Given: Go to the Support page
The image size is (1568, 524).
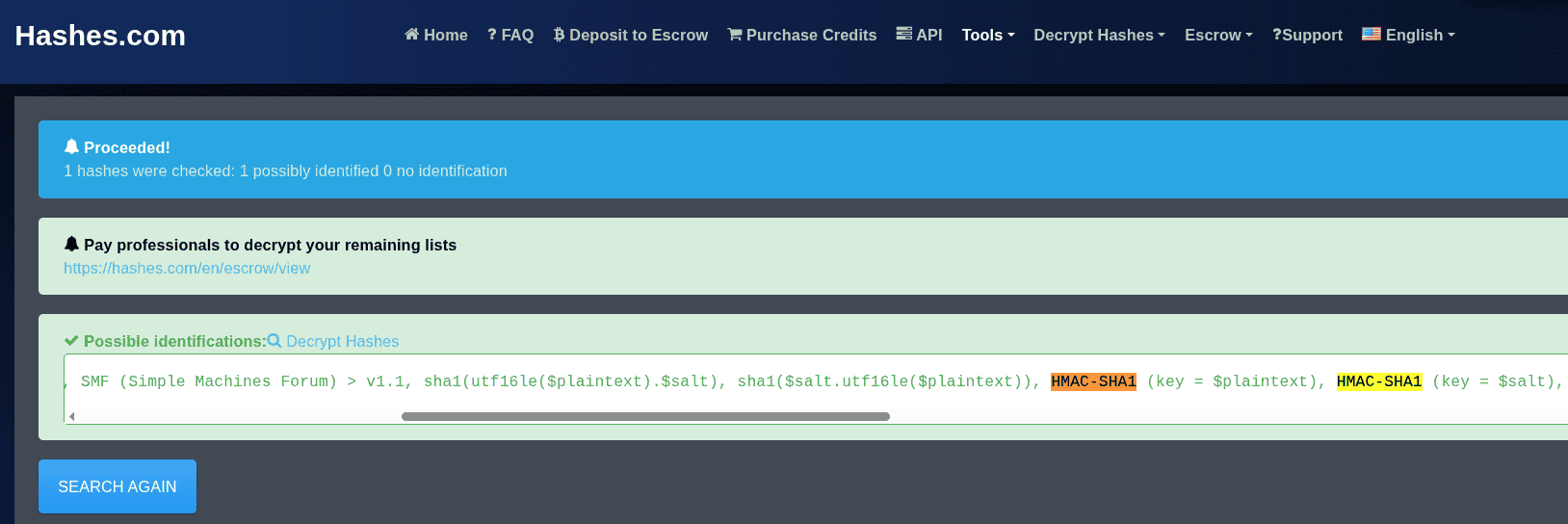Looking at the screenshot, I should click(x=1307, y=35).
